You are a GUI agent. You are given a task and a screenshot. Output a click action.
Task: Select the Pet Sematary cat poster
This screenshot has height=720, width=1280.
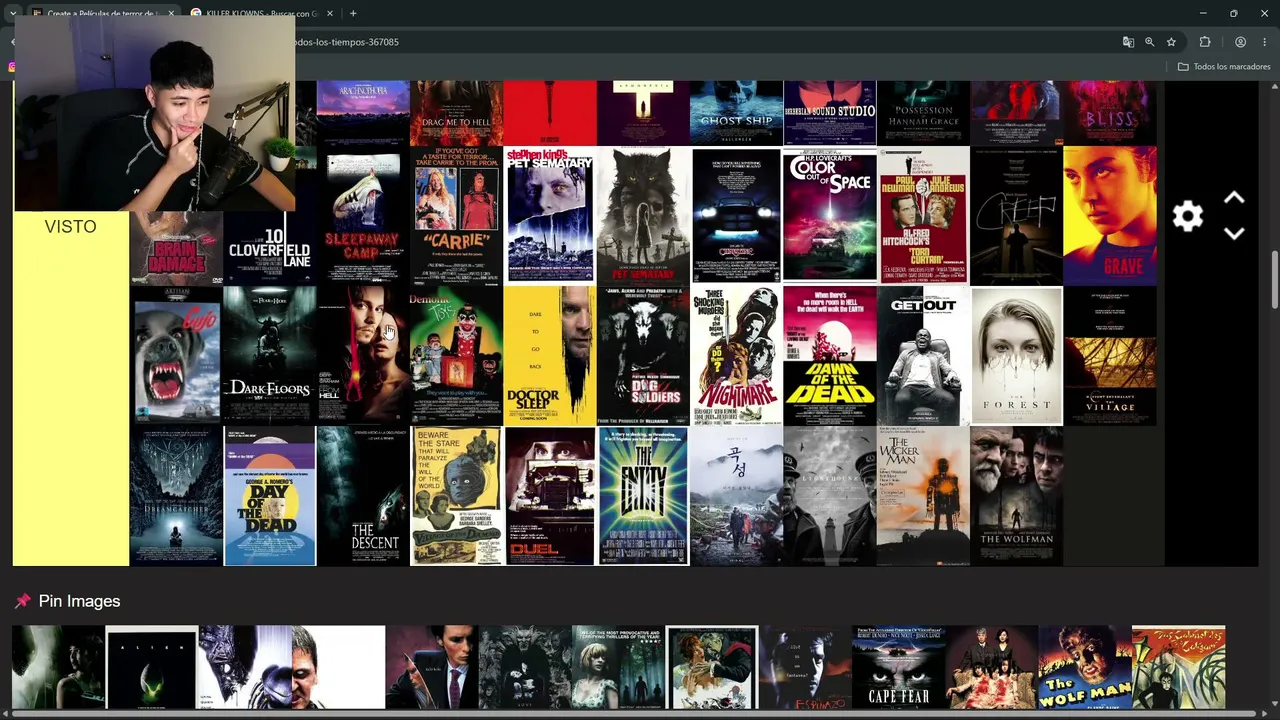(643, 216)
